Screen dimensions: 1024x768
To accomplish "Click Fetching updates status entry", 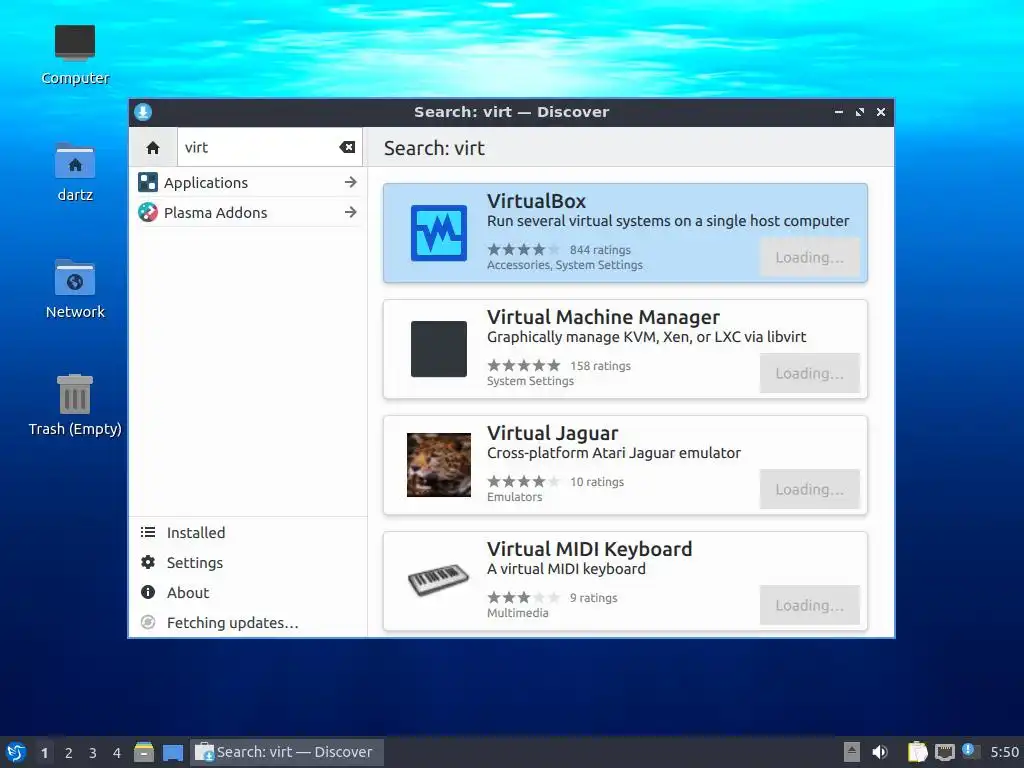I will point(248,623).
